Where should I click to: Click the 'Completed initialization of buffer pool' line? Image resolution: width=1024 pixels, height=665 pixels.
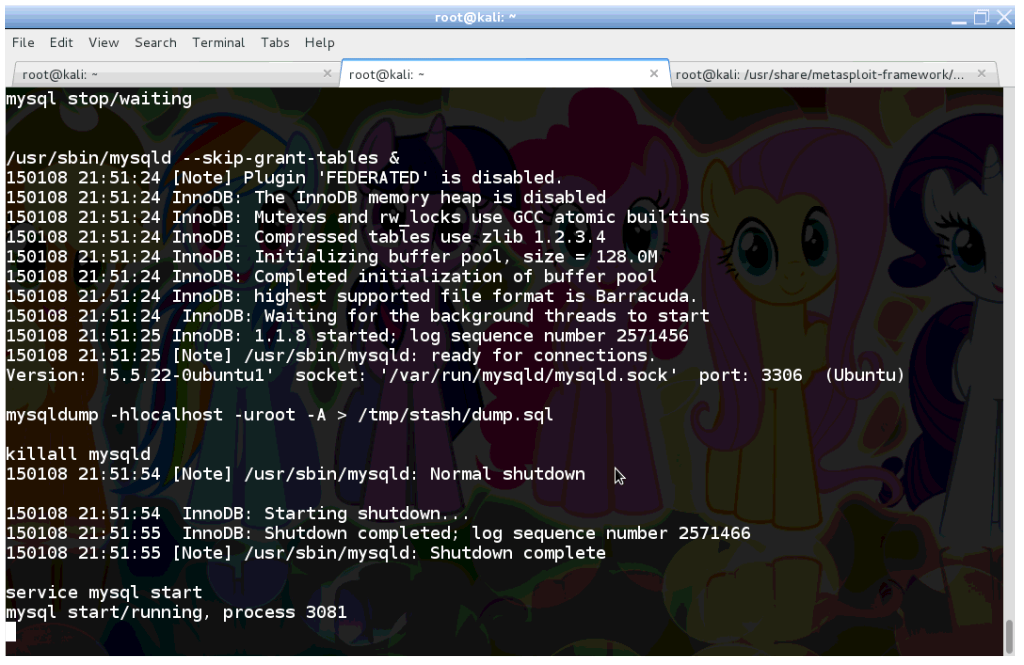(331, 276)
